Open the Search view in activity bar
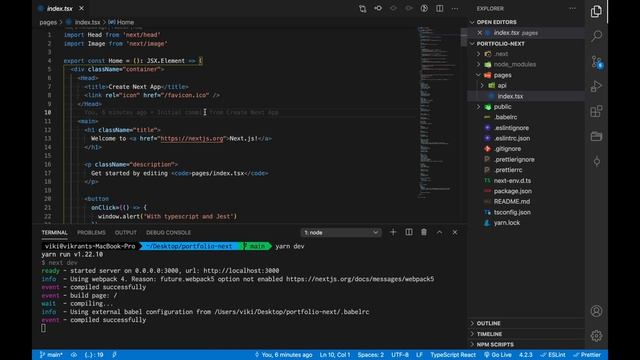640x360 pixels. (596, 36)
